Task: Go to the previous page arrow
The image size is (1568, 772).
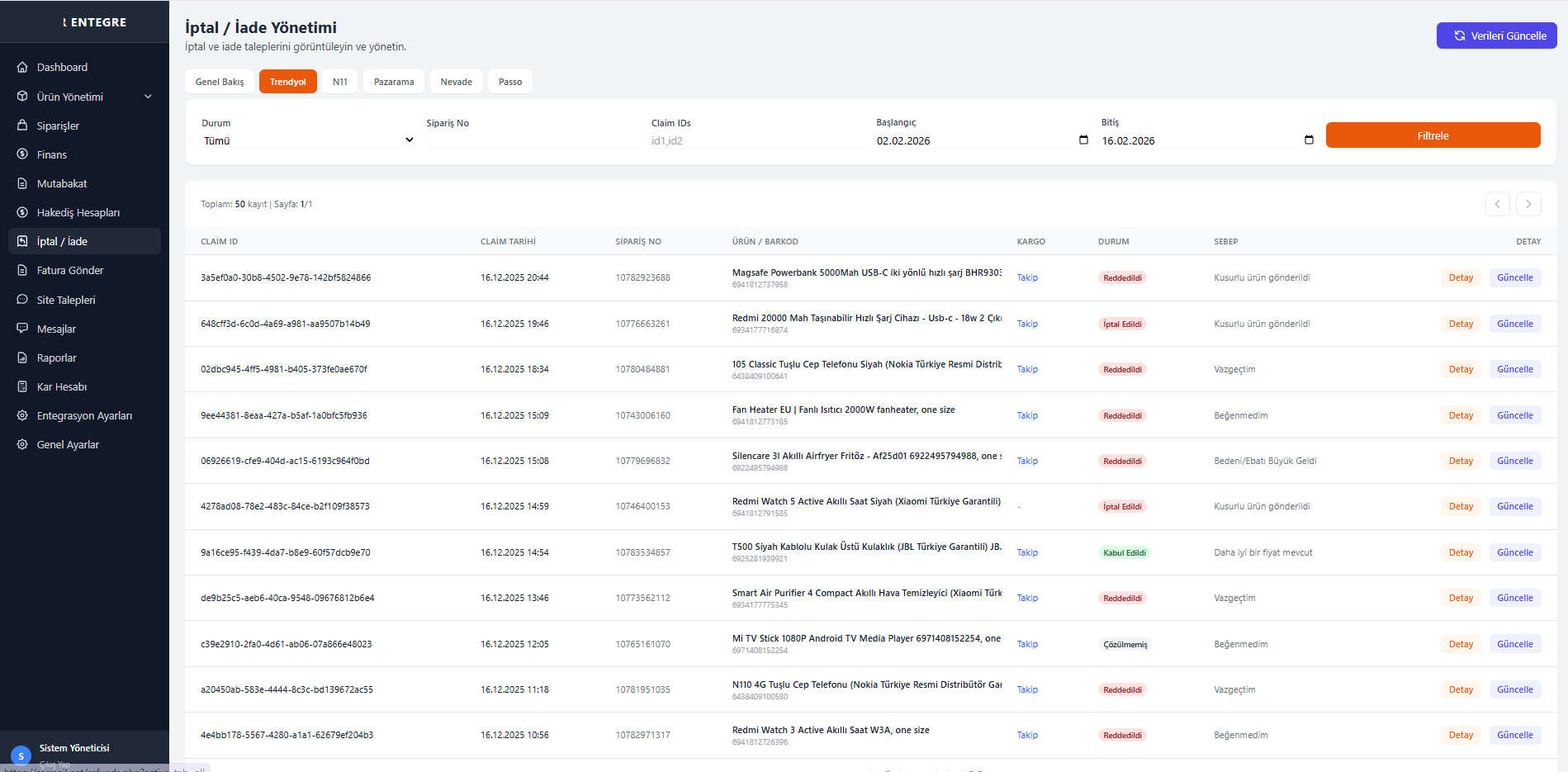Action: pos(1497,204)
